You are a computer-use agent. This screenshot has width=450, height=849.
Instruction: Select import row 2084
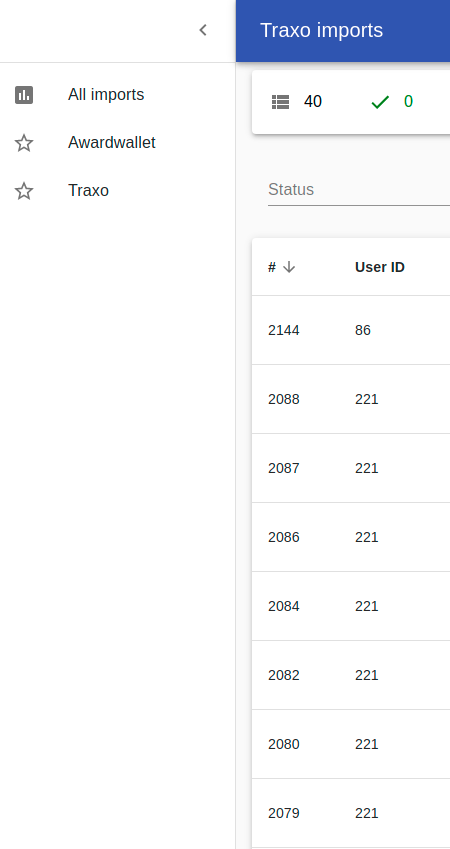[x=351, y=606]
